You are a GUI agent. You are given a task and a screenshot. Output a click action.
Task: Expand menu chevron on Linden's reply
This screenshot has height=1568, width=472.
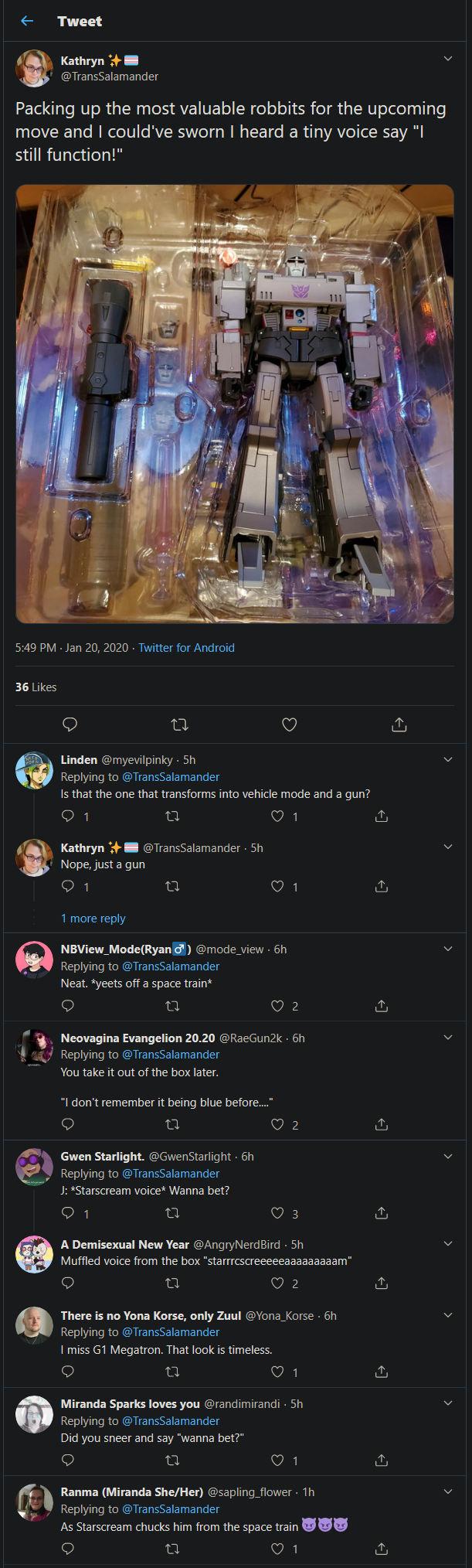click(448, 759)
